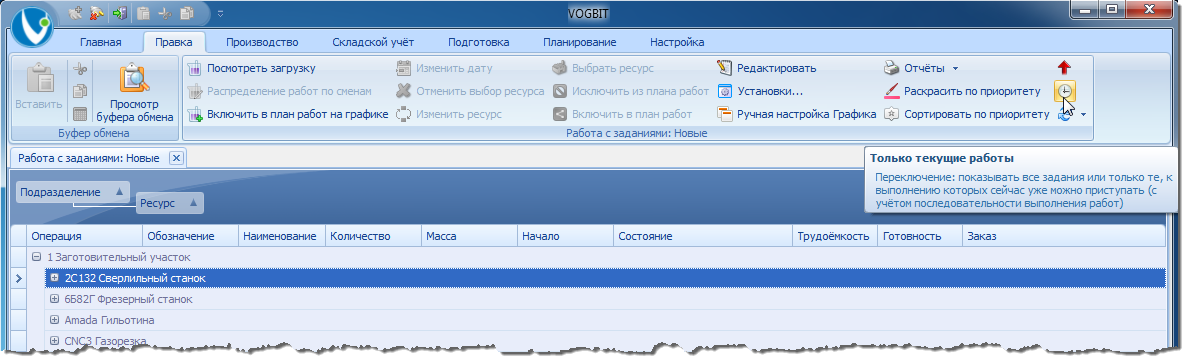Click the Трудоёмкость column header

click(835, 237)
